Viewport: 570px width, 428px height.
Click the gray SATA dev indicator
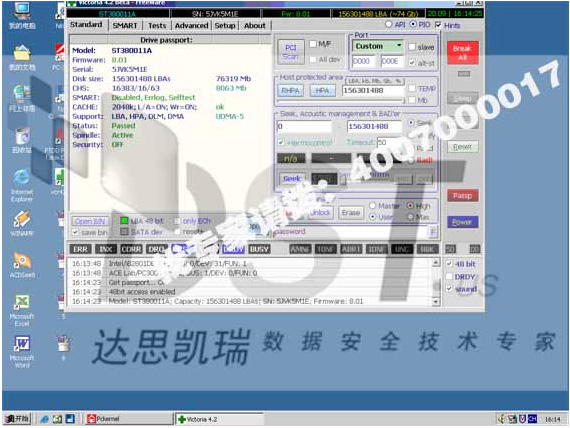coord(124,232)
